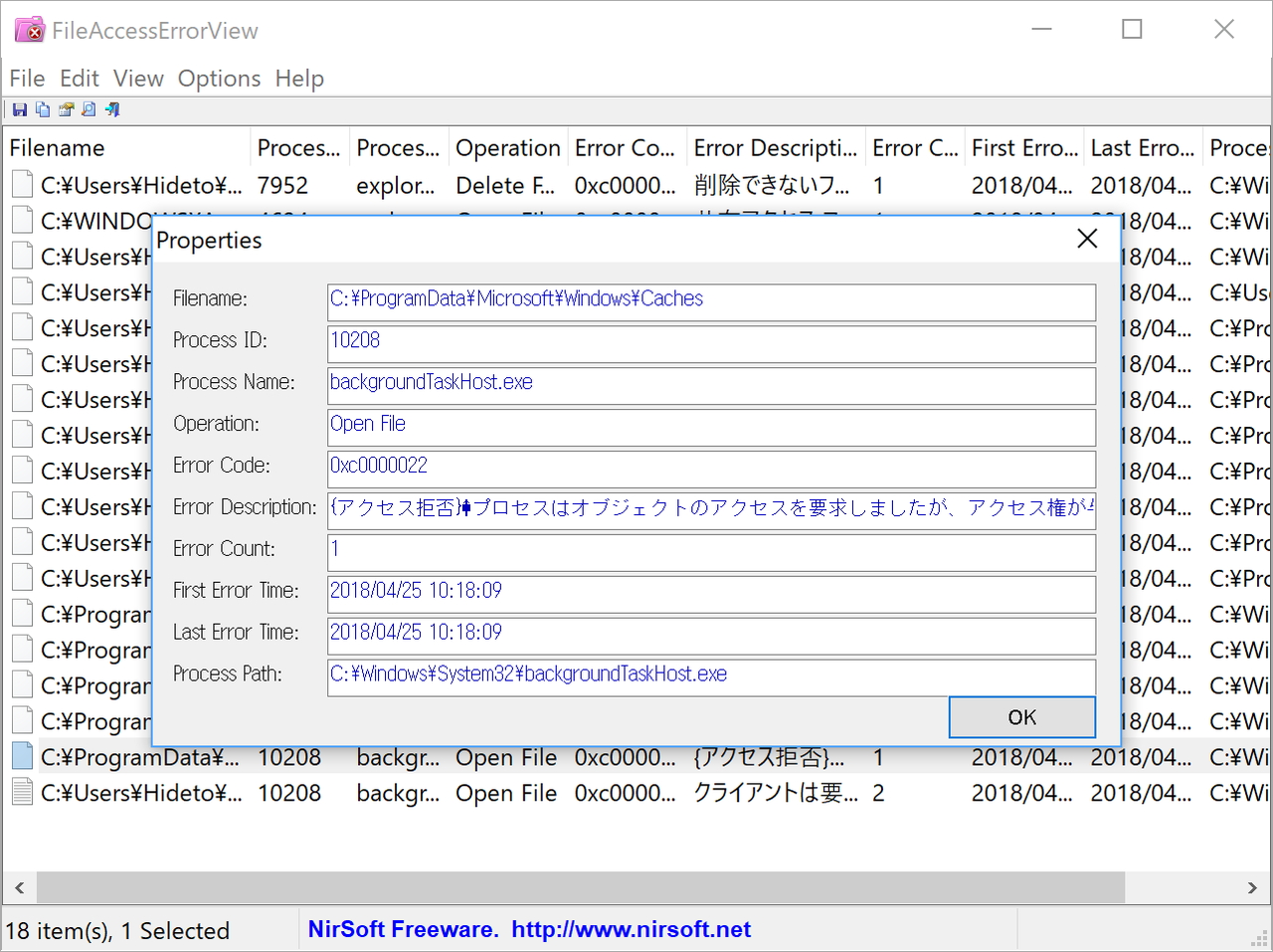This screenshot has height=952, width=1273.
Task: Click the error count cell showing 2
Action: point(879,793)
